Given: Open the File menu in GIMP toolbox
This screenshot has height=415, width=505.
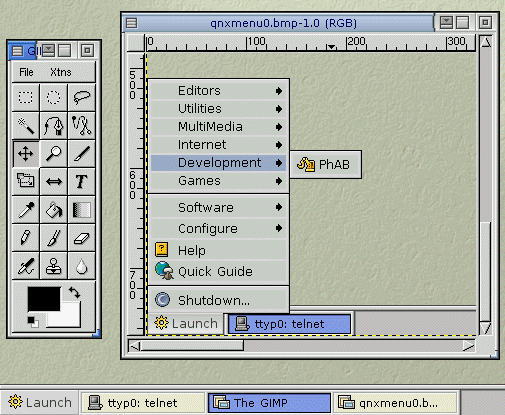Looking at the screenshot, I should (x=26, y=72).
